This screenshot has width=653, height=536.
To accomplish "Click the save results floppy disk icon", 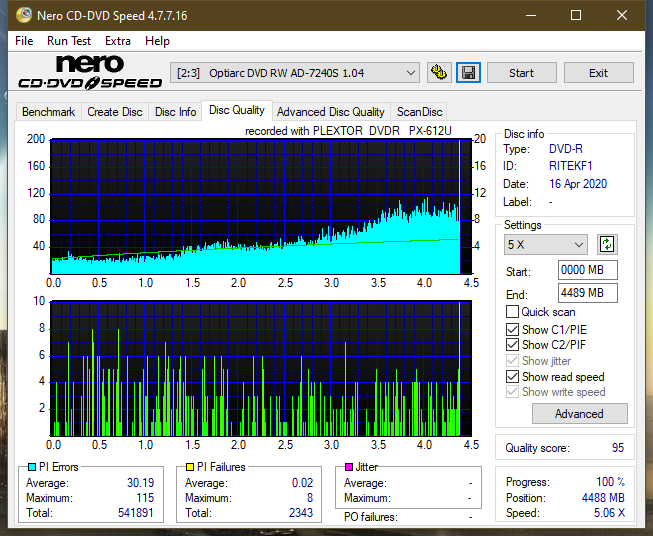I will point(469,73).
